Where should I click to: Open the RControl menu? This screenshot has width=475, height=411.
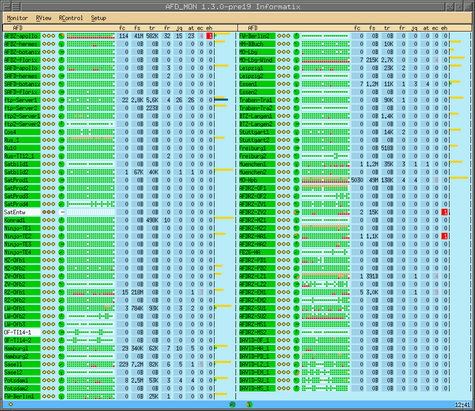[71, 18]
